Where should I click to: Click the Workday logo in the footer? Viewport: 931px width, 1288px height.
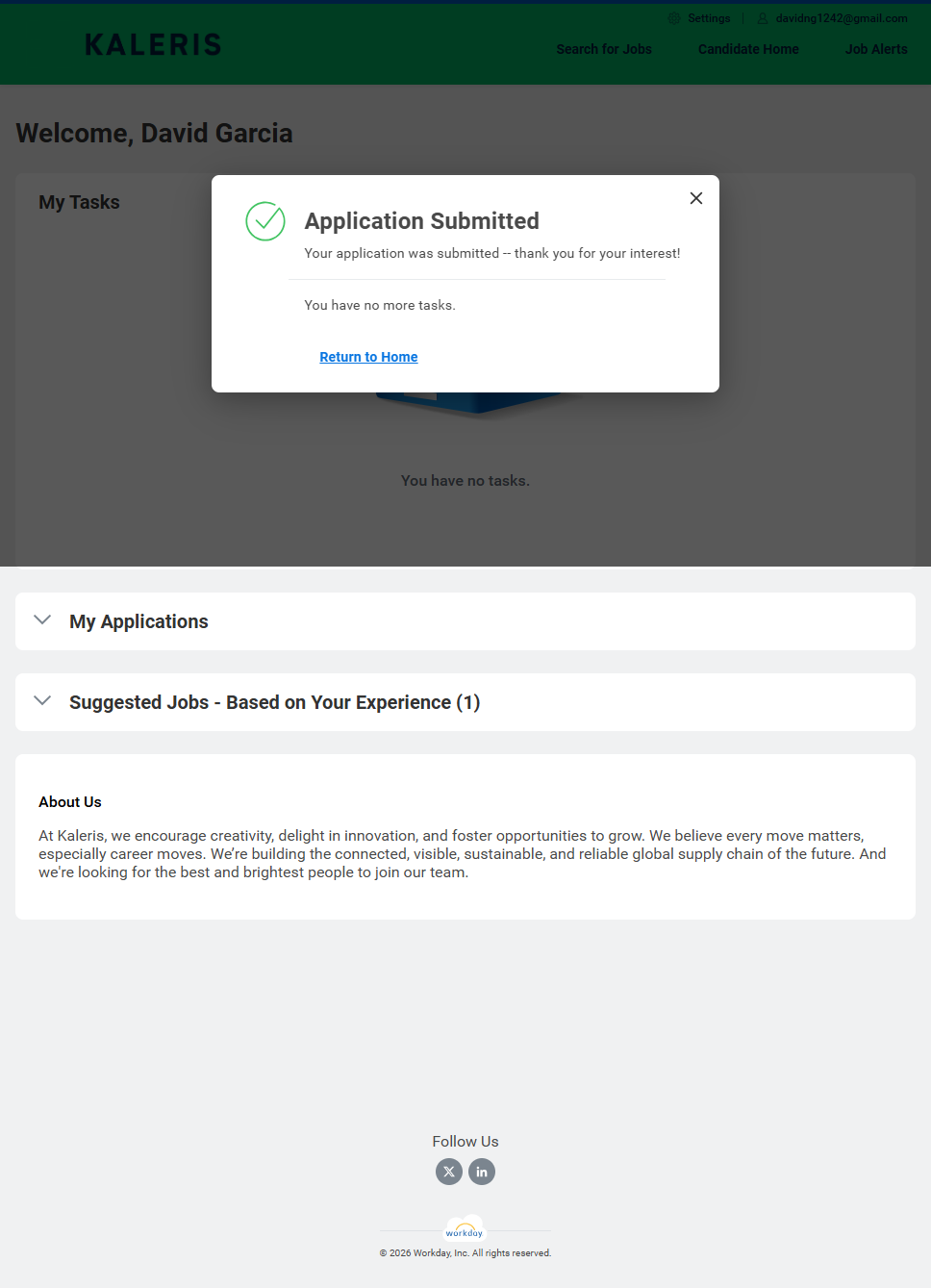coord(465,1230)
